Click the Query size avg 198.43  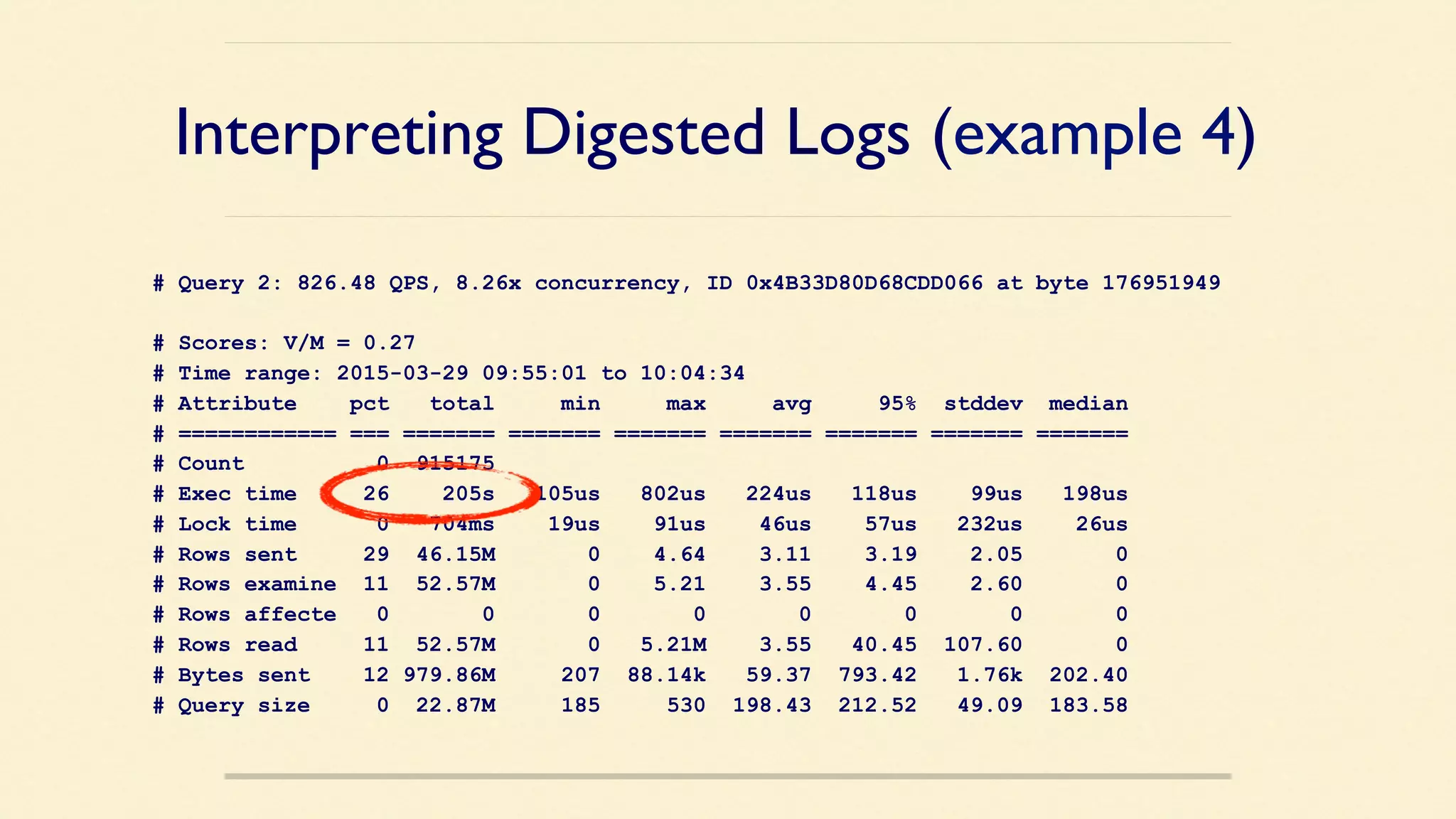(x=771, y=705)
